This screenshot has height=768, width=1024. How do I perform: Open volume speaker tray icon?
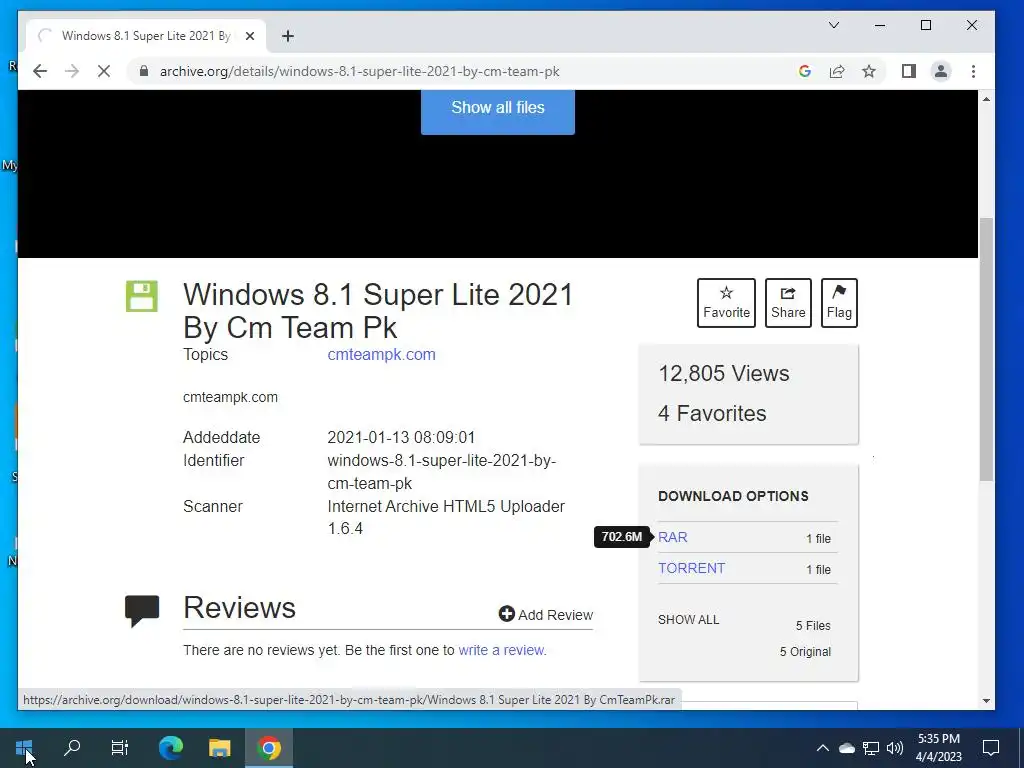tap(895, 748)
